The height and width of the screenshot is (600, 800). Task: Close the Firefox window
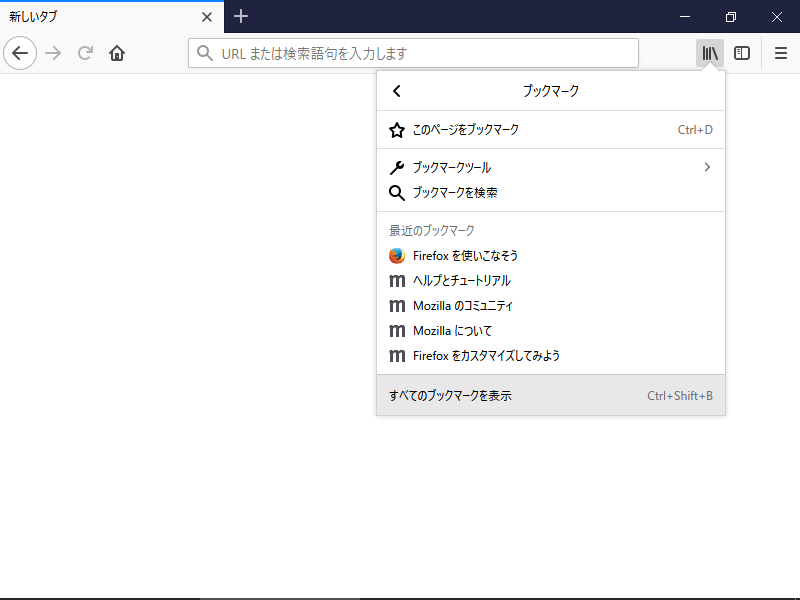[777, 17]
